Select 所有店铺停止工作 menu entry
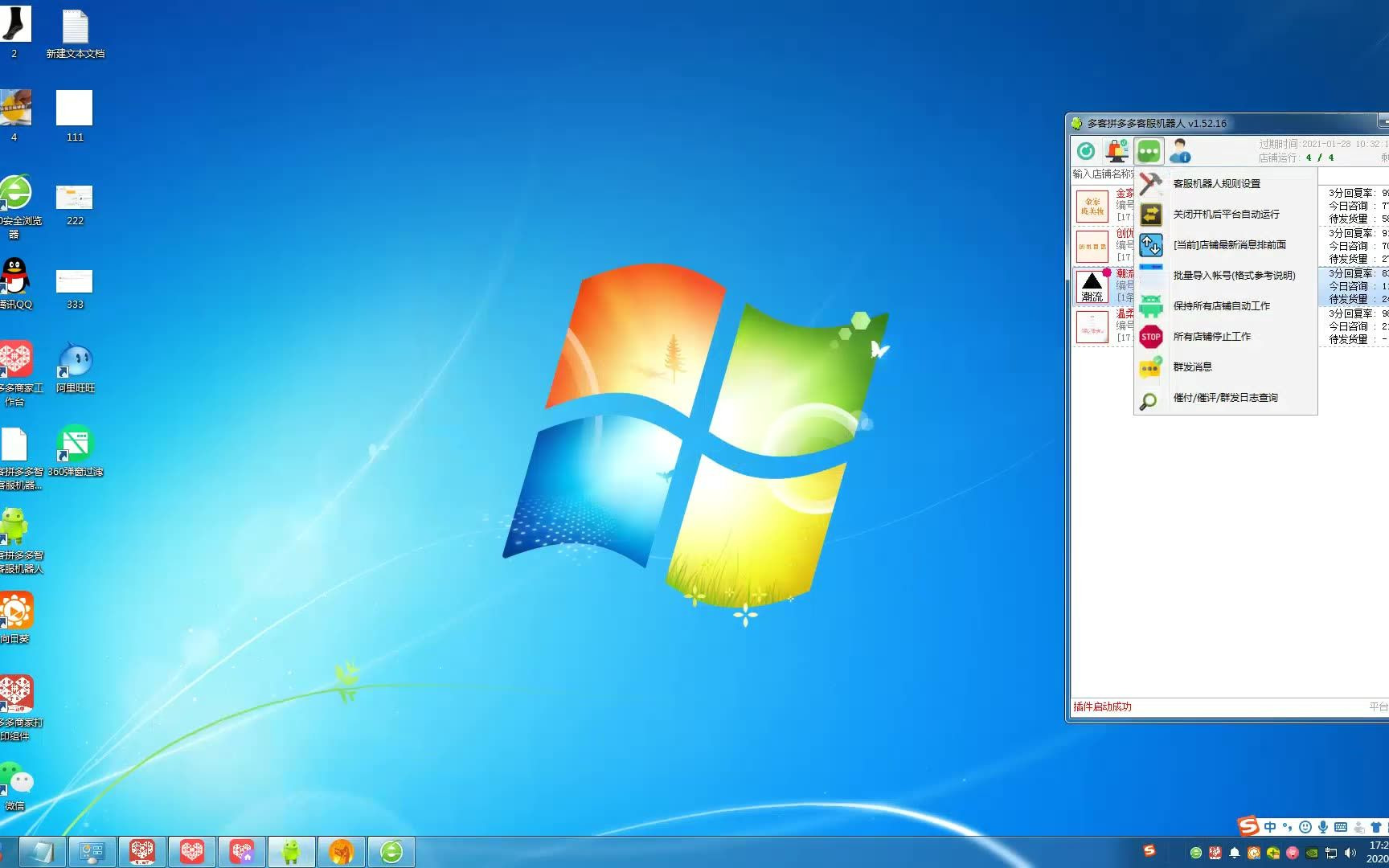Viewport: 1389px width, 868px height. [1225, 337]
